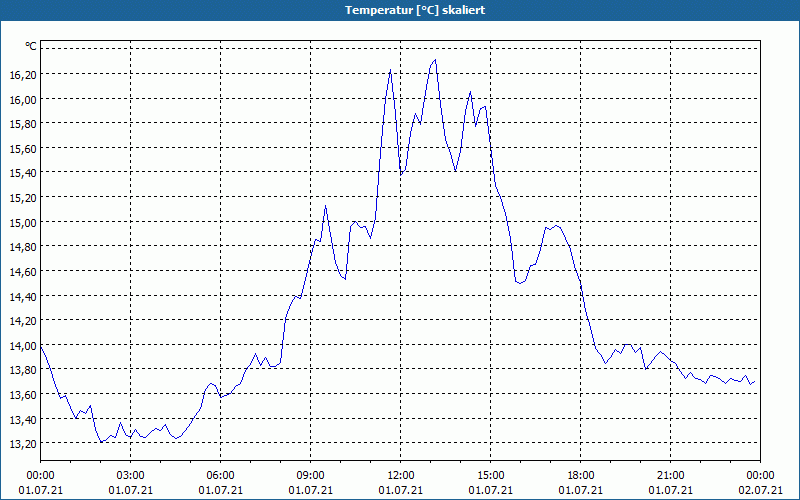Select the 15:00 time axis label

pos(490,476)
